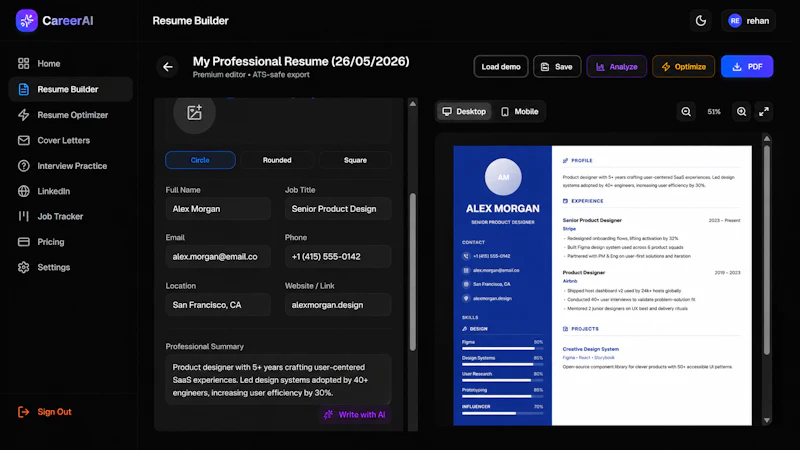Zoom in the resume preview
Viewport: 800px width, 450px height.
(x=741, y=112)
